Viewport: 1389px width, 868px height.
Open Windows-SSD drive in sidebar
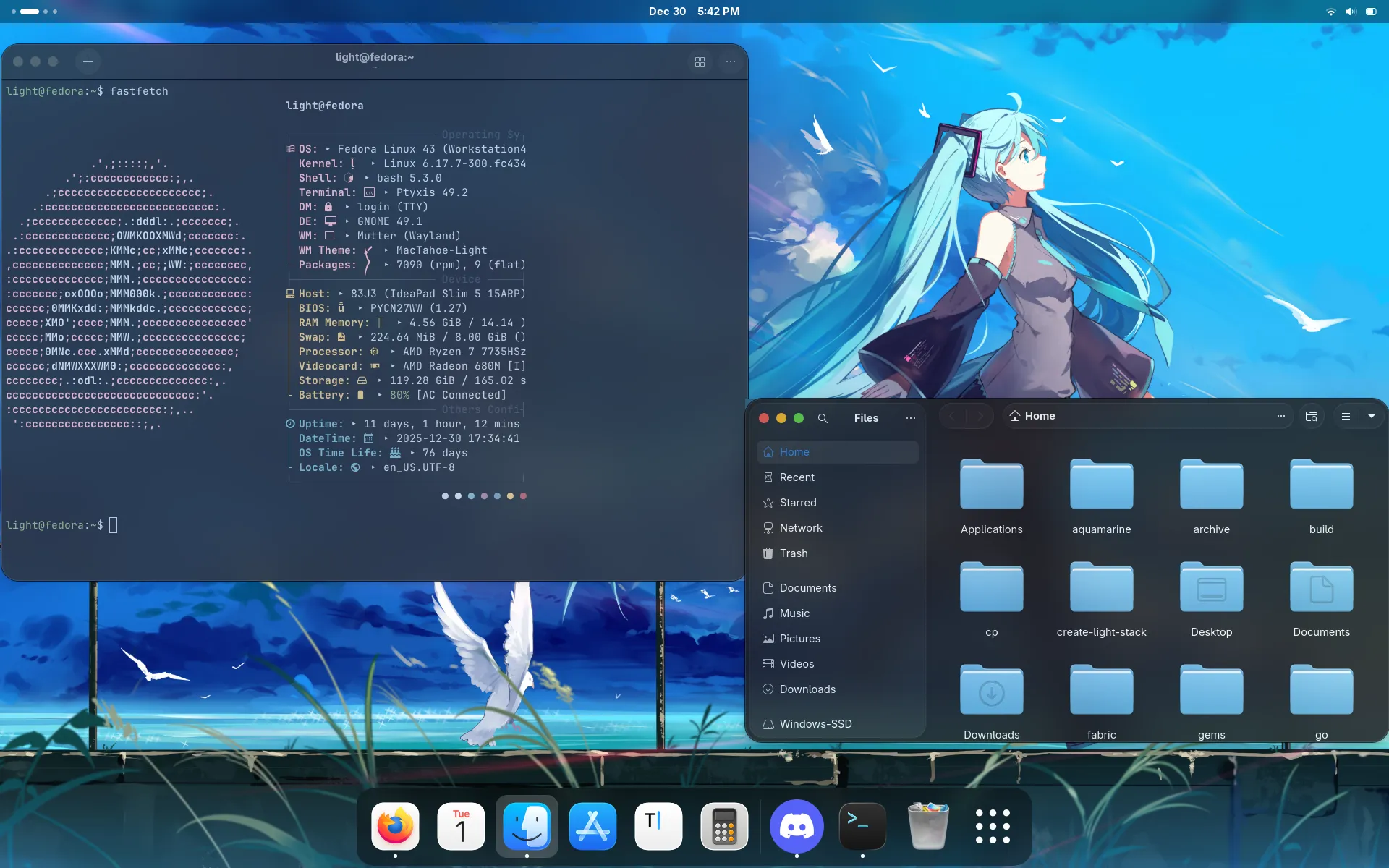[x=815, y=724]
